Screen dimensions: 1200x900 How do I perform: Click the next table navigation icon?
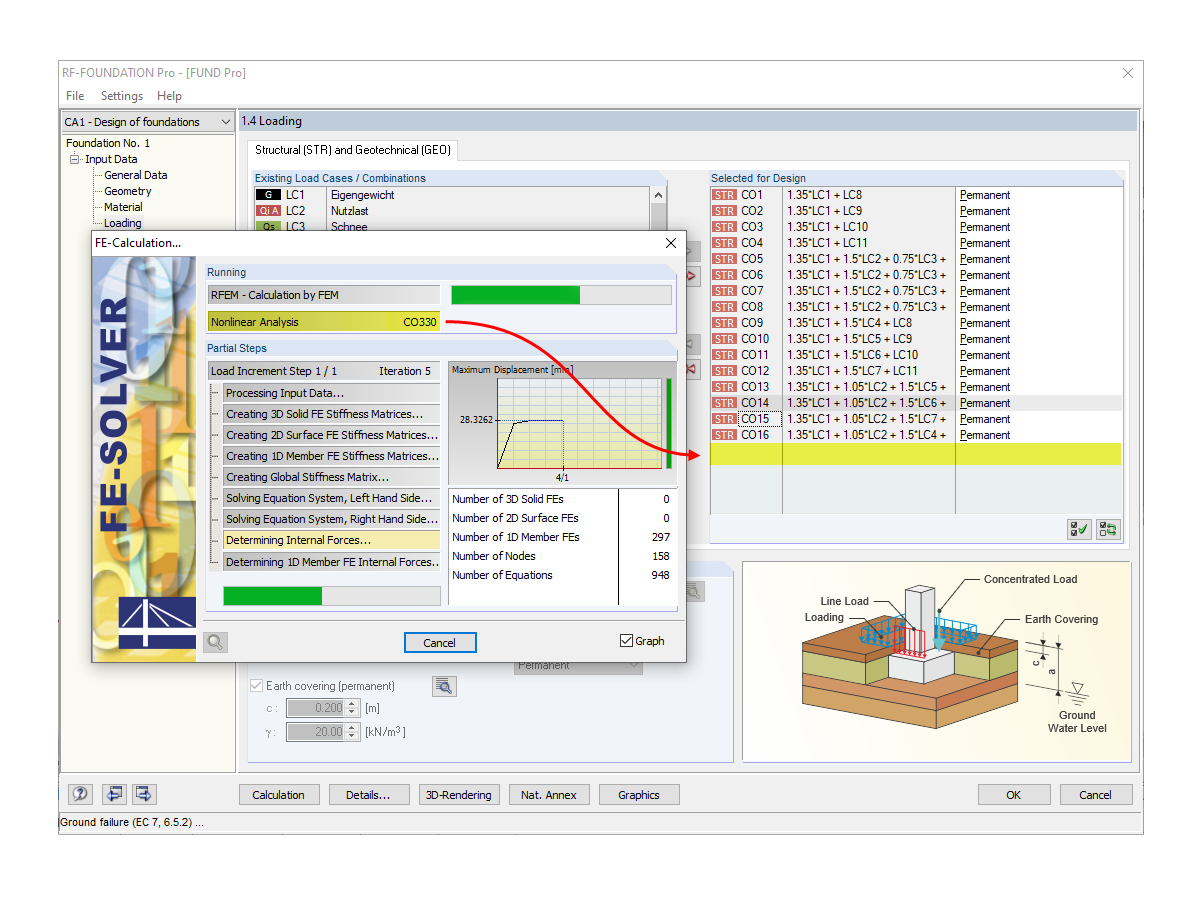(x=143, y=793)
